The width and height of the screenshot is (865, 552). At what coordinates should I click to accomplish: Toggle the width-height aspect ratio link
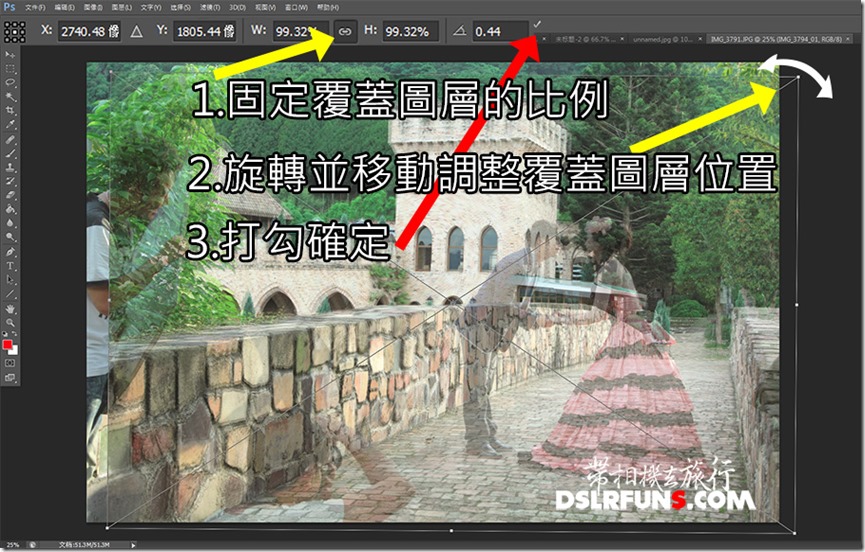point(344,31)
